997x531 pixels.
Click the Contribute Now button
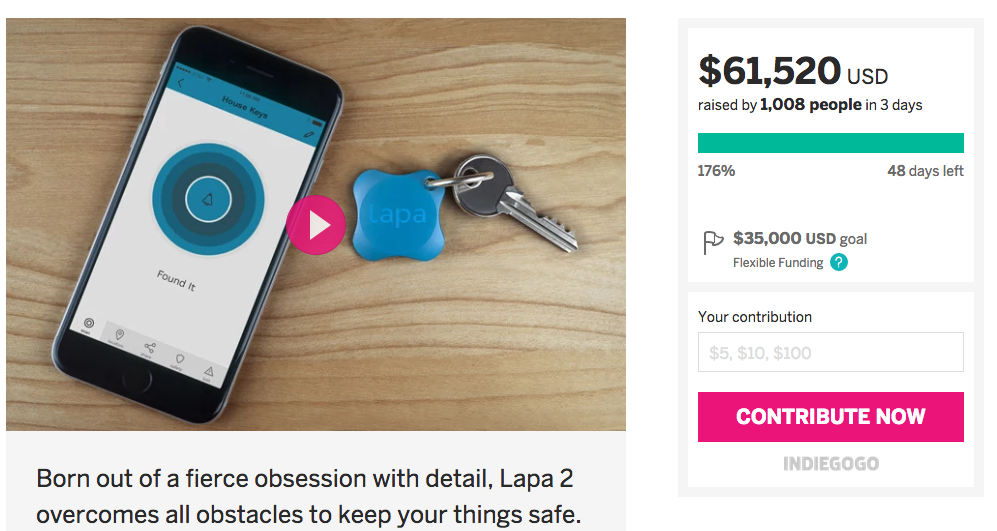pos(830,417)
